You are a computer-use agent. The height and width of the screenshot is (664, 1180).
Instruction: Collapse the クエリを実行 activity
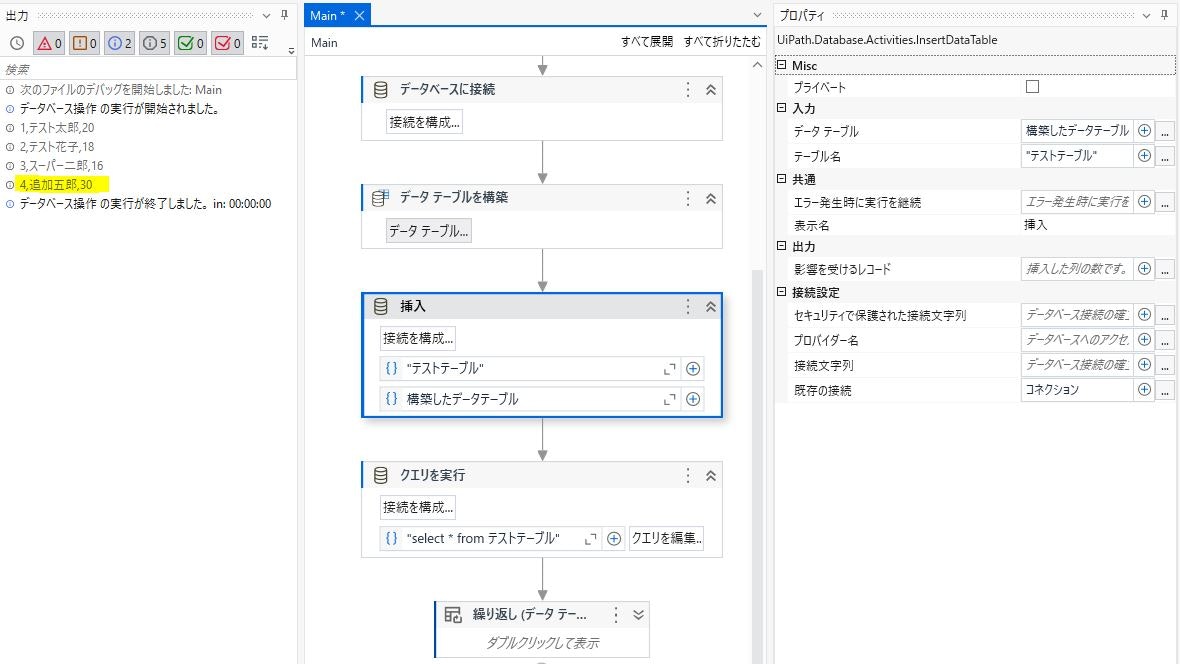coord(710,476)
